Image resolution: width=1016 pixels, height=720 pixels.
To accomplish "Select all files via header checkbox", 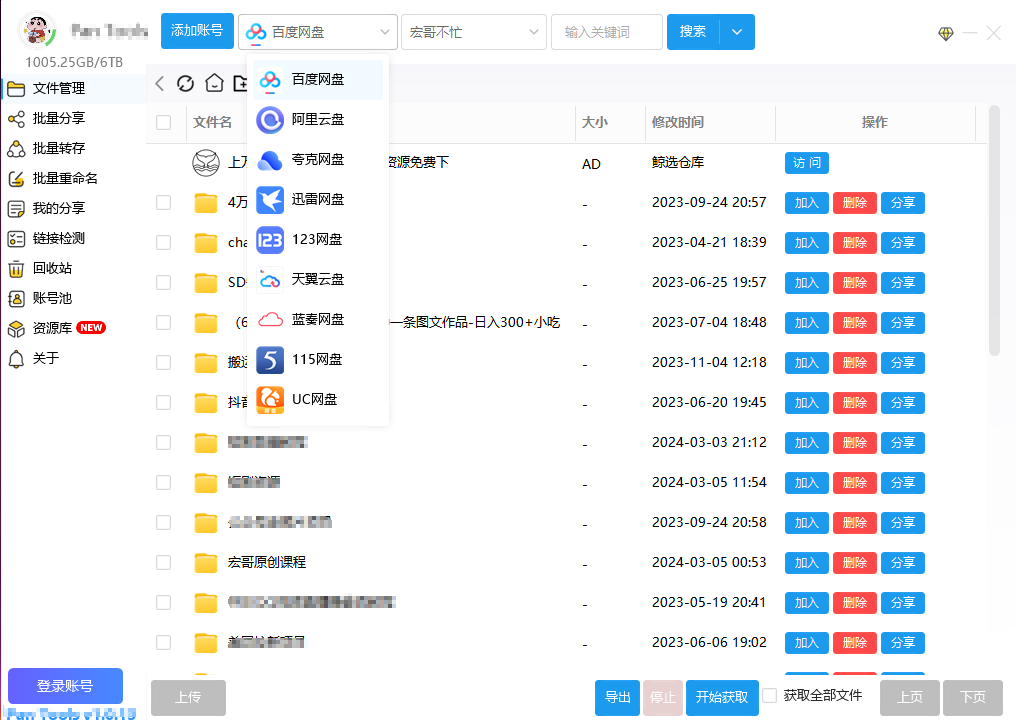I will pyautogui.click(x=163, y=122).
